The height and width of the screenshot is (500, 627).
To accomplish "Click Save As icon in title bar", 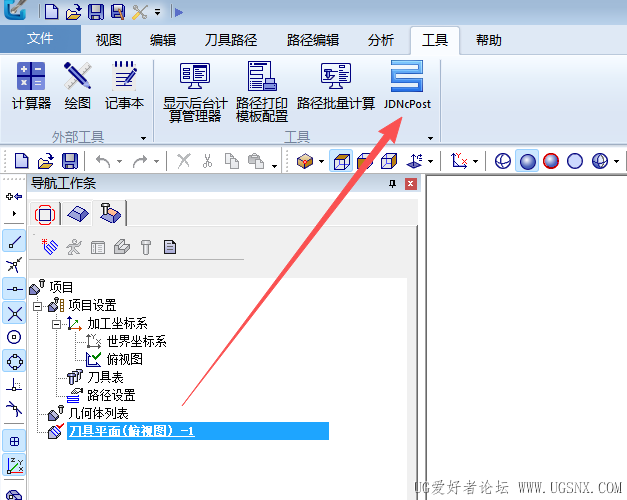I will click(x=118, y=12).
